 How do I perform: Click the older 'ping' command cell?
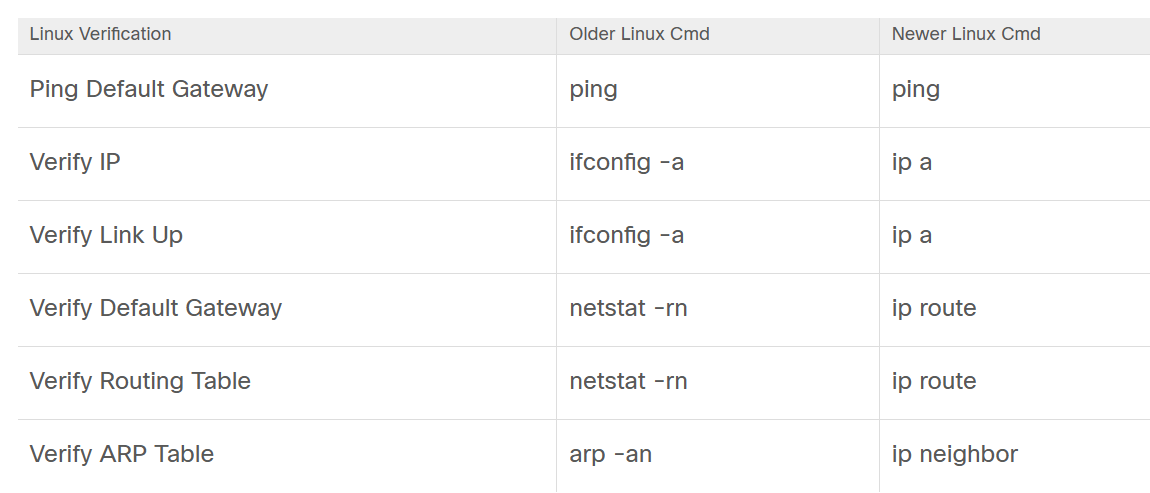[x=593, y=89]
